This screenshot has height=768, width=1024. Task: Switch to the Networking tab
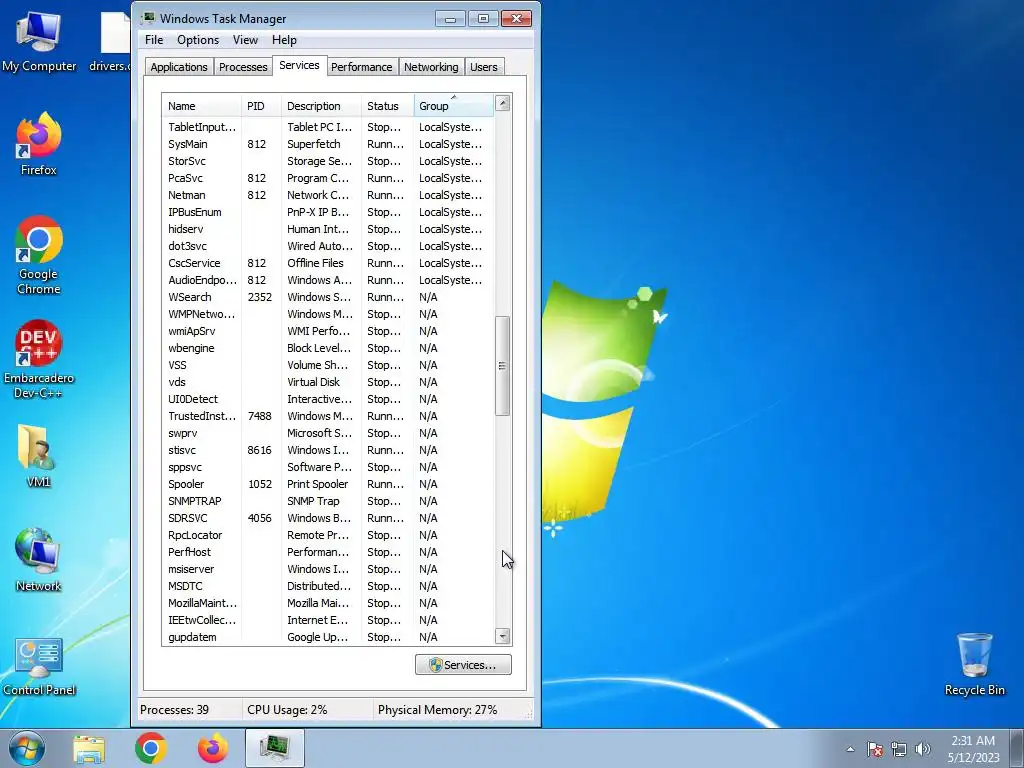pyautogui.click(x=431, y=67)
